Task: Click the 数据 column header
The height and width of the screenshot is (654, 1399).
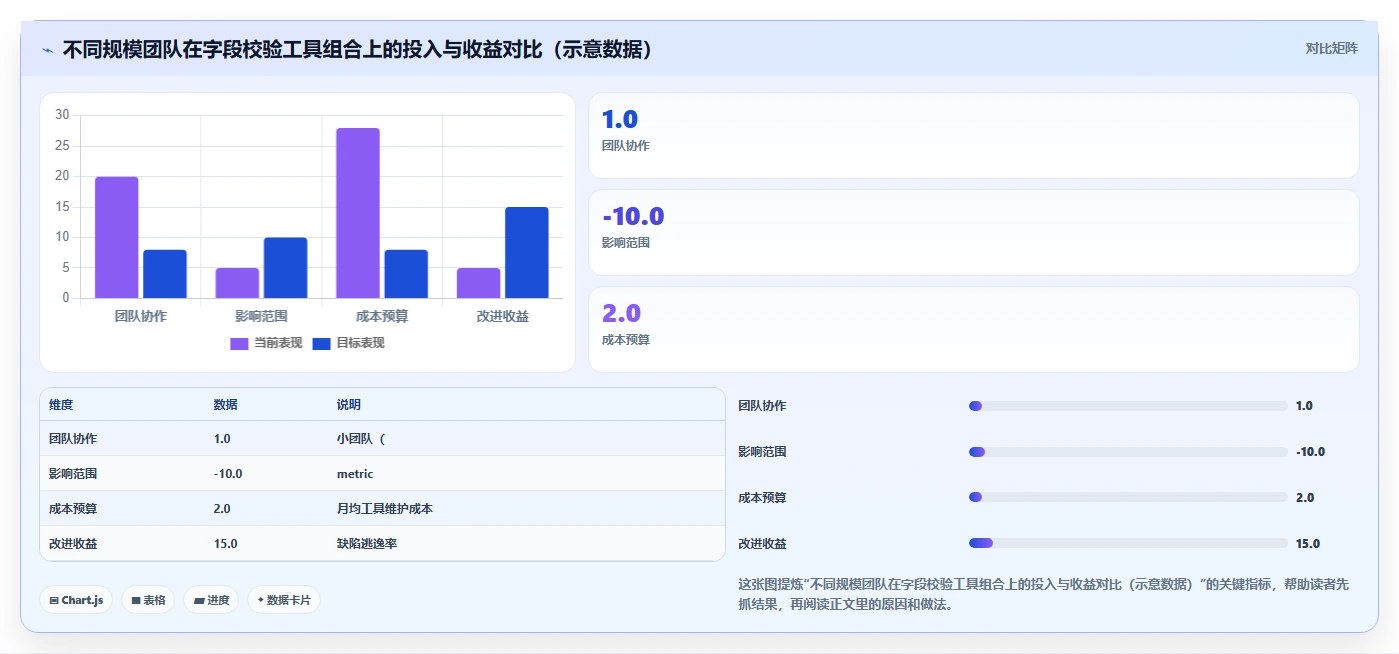Action: coord(226,405)
